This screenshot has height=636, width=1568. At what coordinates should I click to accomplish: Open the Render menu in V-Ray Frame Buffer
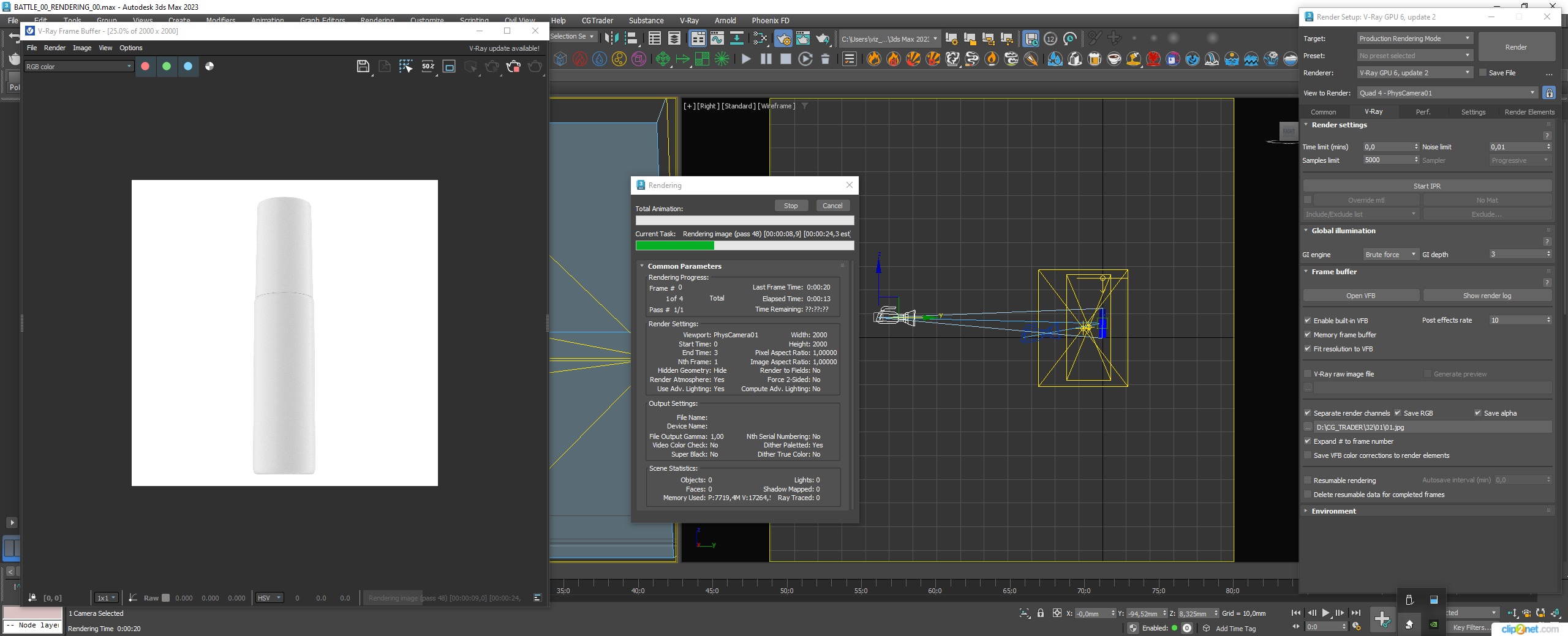55,48
